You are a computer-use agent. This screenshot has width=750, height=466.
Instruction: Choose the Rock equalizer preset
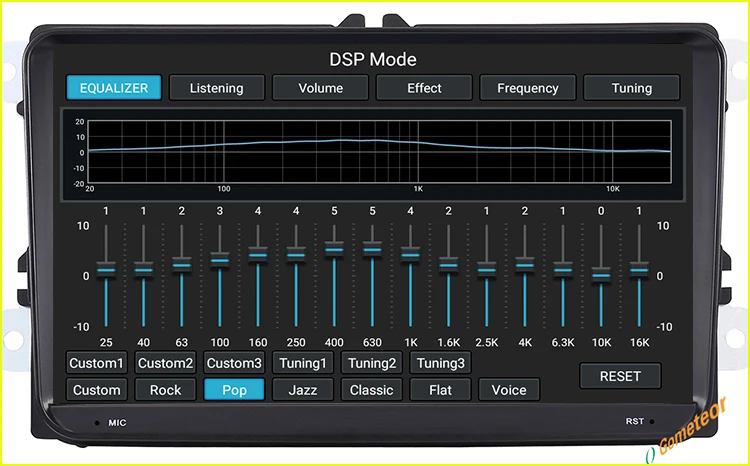pos(165,390)
